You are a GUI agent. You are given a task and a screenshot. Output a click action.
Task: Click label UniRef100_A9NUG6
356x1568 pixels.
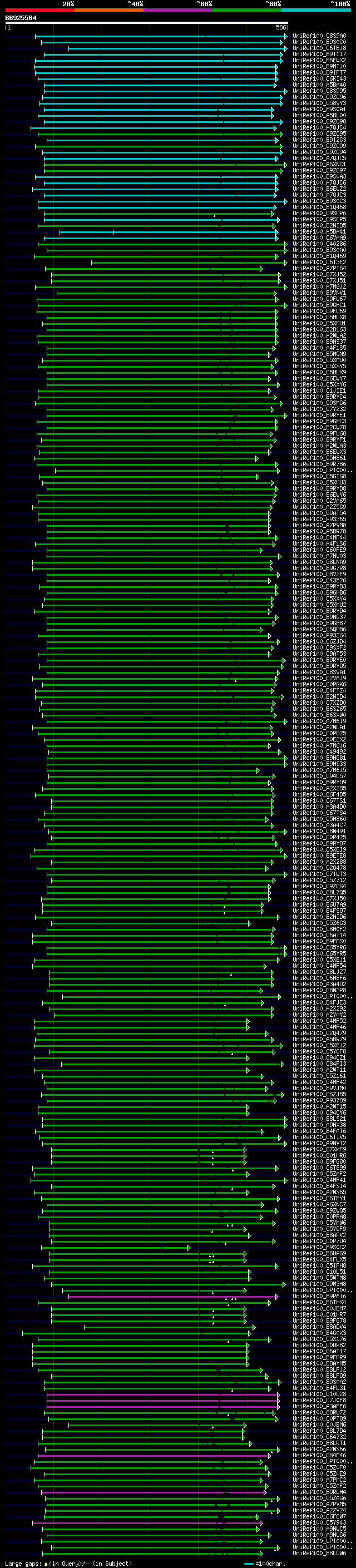coord(319,1535)
